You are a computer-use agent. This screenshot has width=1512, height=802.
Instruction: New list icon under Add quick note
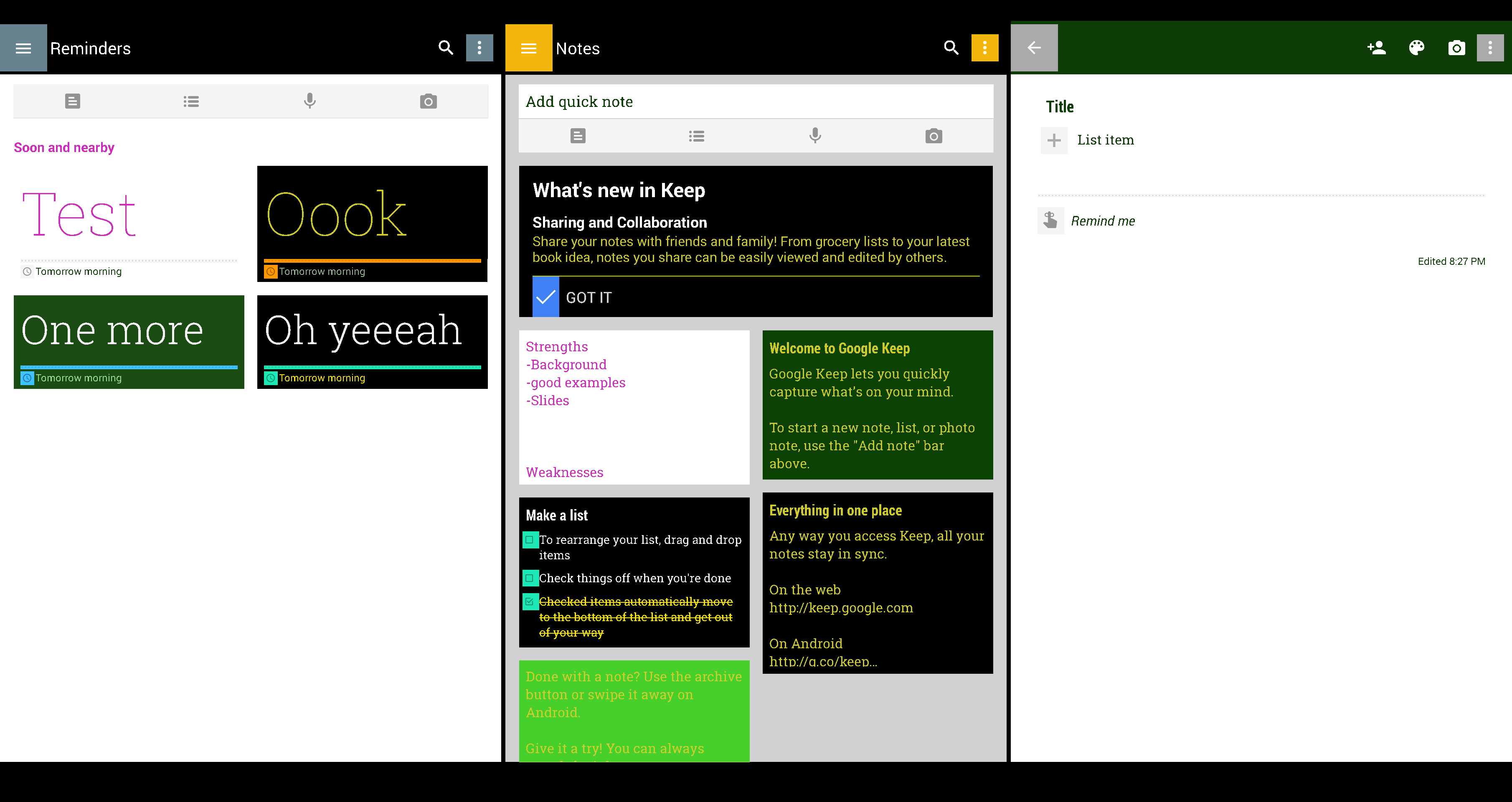(x=697, y=136)
